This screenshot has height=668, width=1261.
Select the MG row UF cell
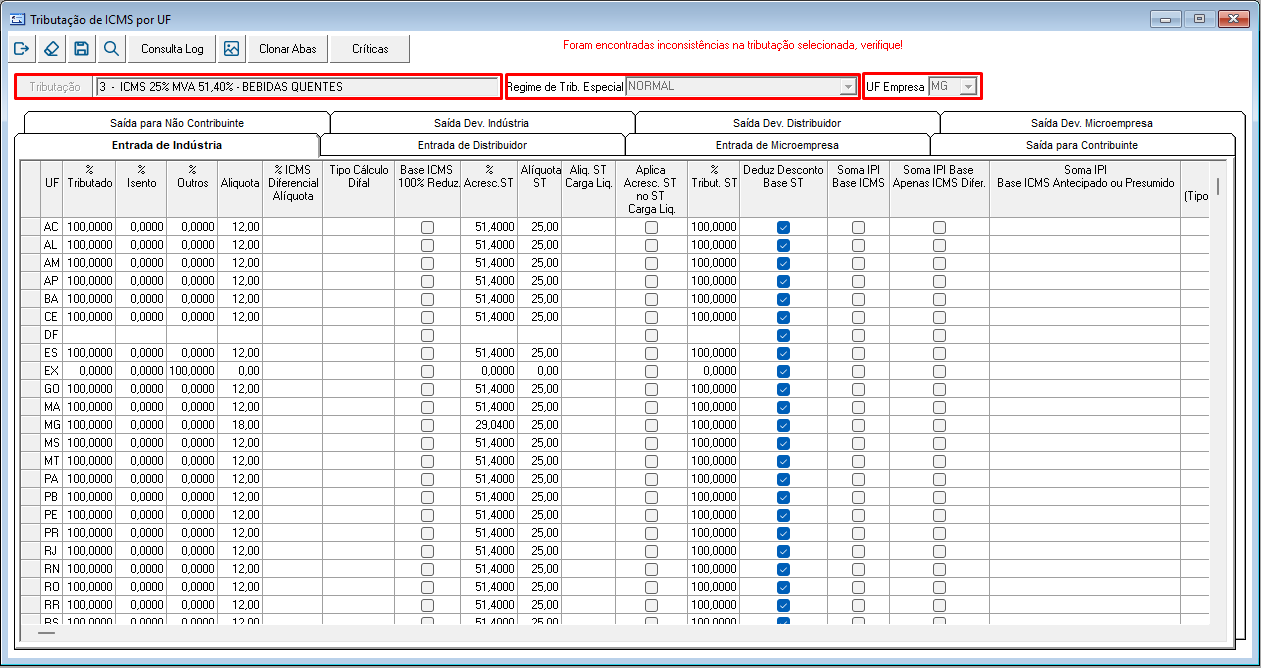pos(51,425)
